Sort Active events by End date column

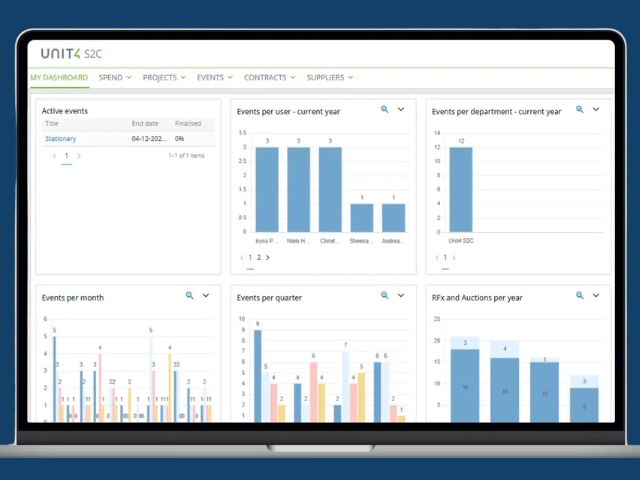pos(145,124)
